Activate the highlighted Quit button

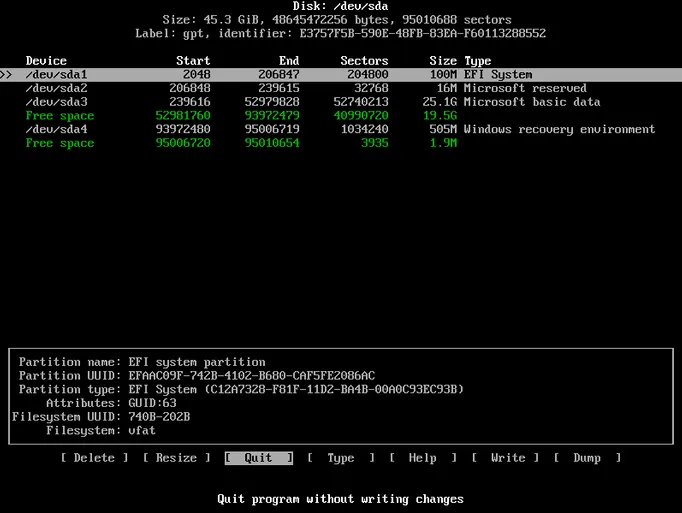coord(258,458)
